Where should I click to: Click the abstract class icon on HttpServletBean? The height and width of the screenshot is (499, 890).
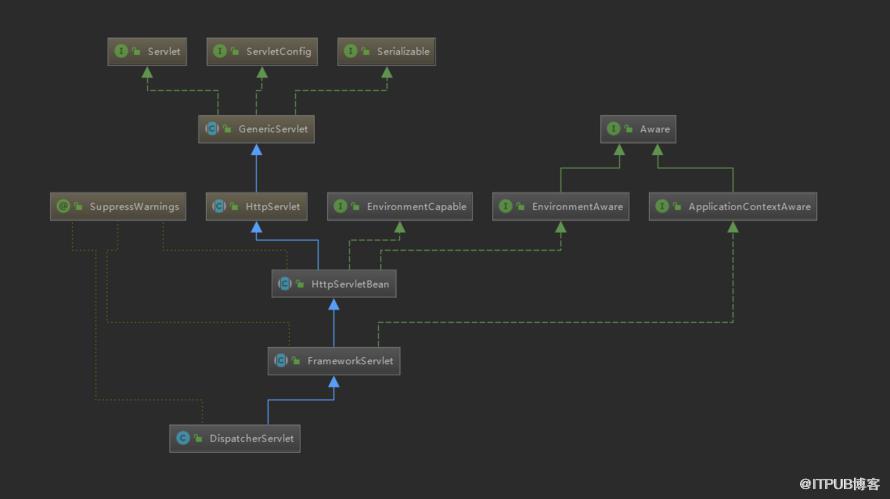click(x=285, y=284)
